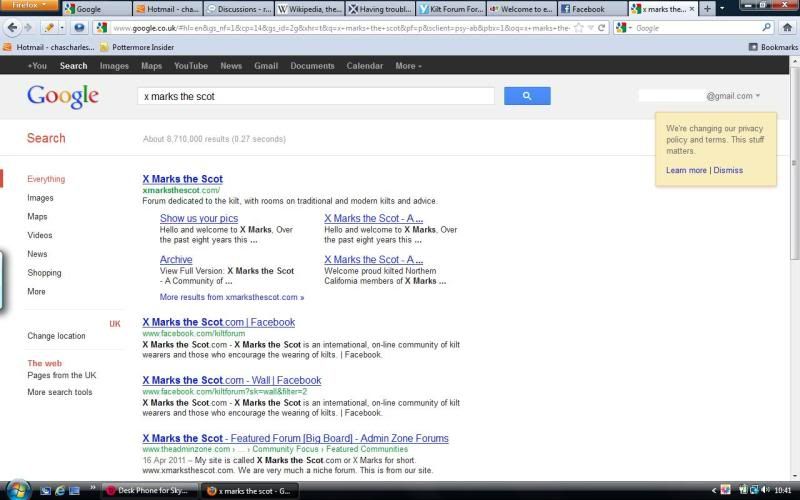
Task: Click Learn more in privacy notice
Action: pos(686,170)
